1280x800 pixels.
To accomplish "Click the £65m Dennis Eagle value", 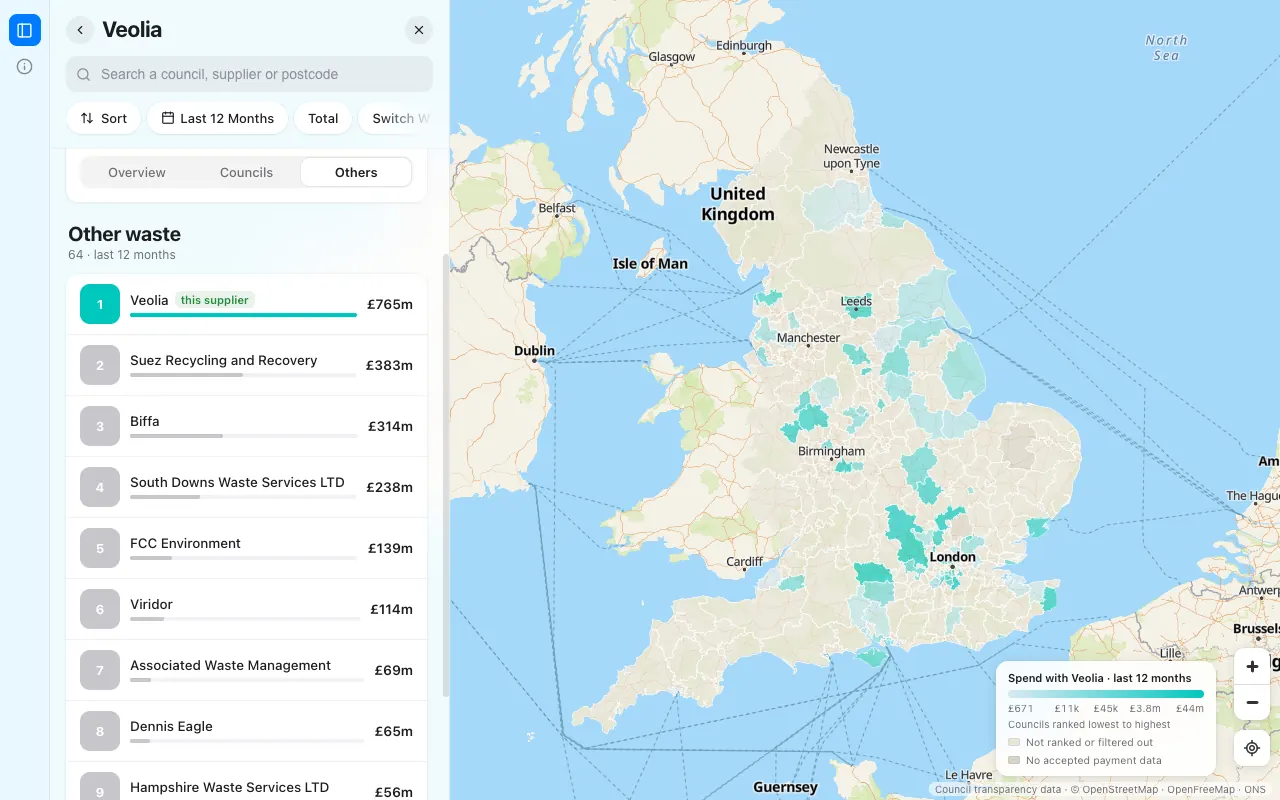I will (394, 731).
